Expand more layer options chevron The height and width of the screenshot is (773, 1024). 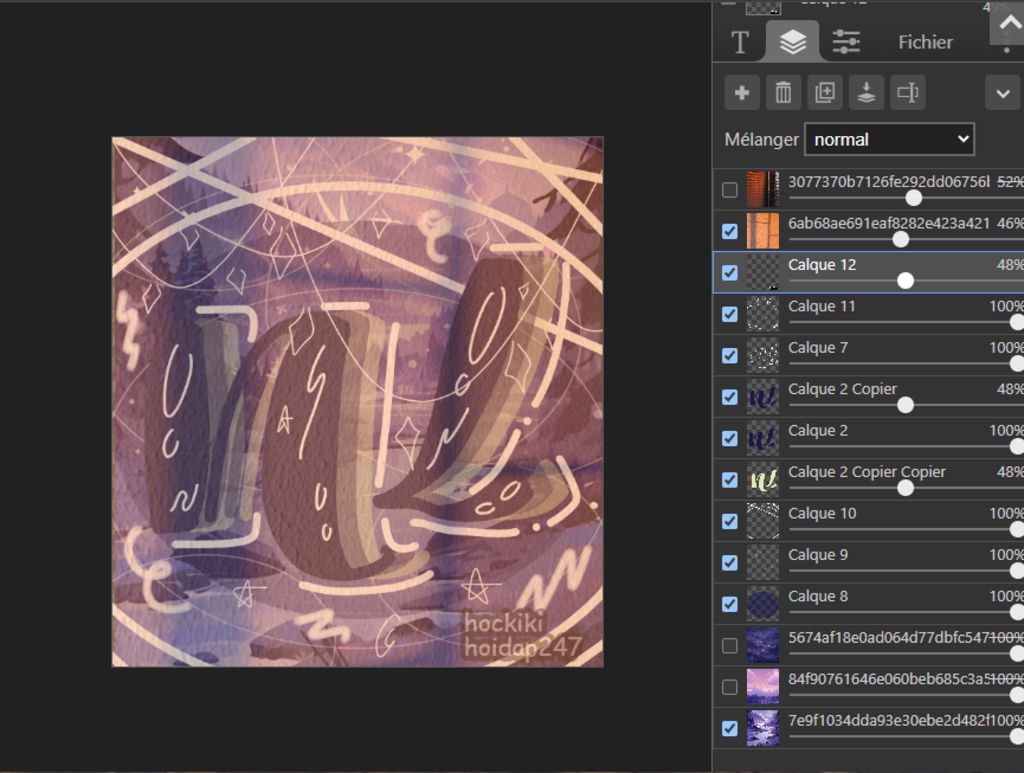coord(1003,93)
